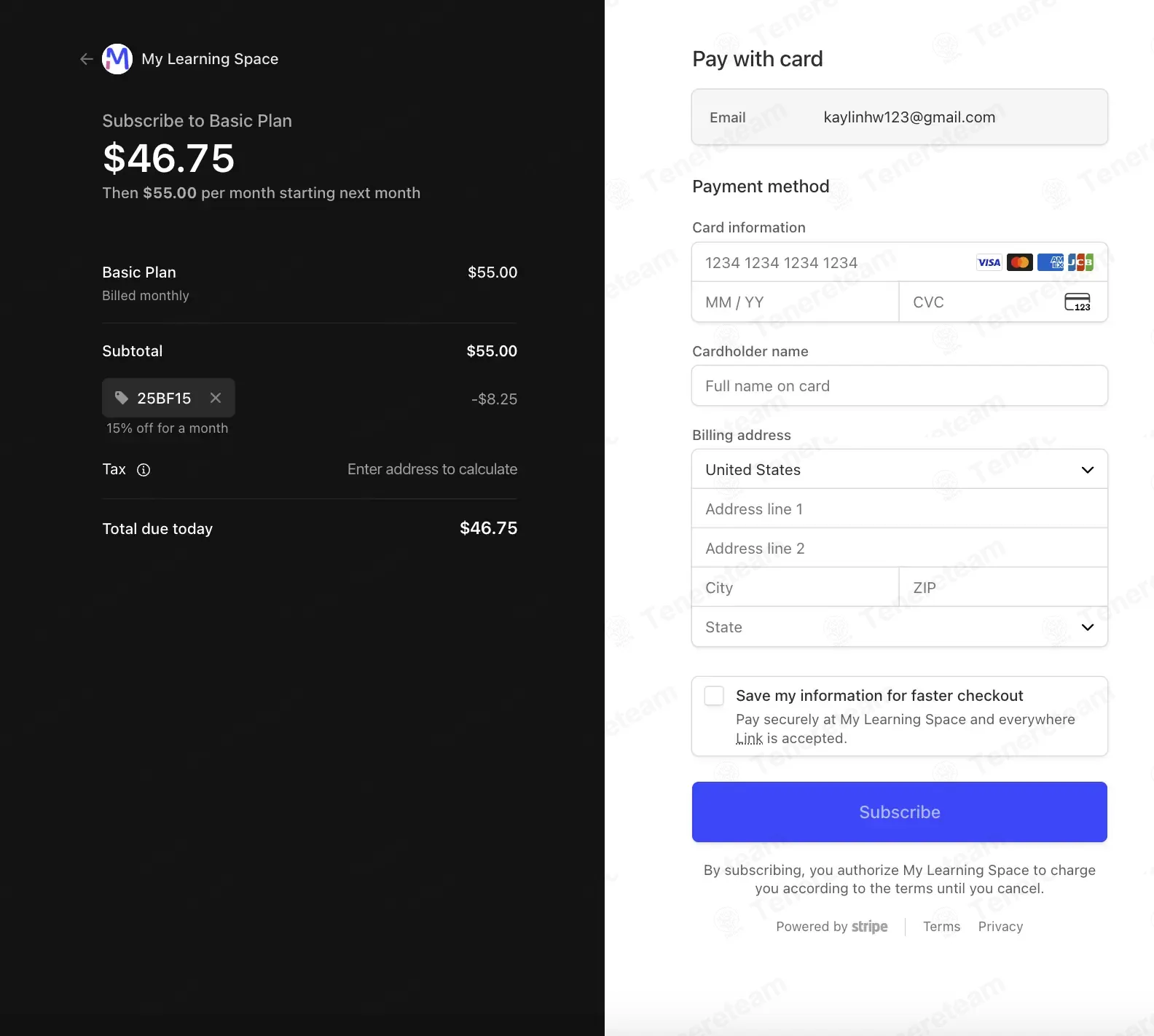Click the JCB card icon
1154x1036 pixels.
pyautogui.click(x=1080, y=262)
